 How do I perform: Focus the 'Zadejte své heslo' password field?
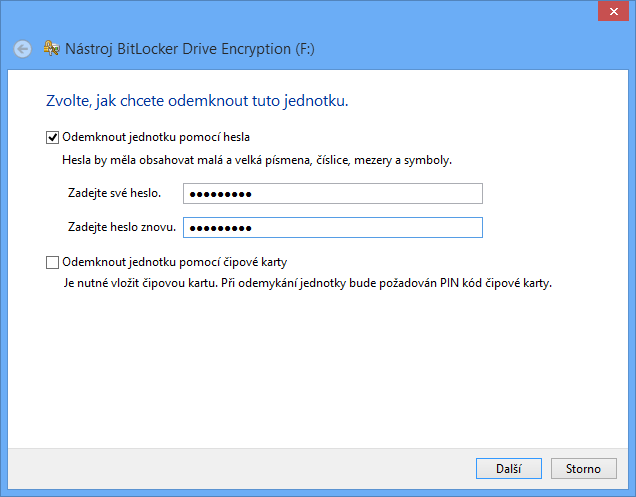pyautogui.click(x=333, y=194)
